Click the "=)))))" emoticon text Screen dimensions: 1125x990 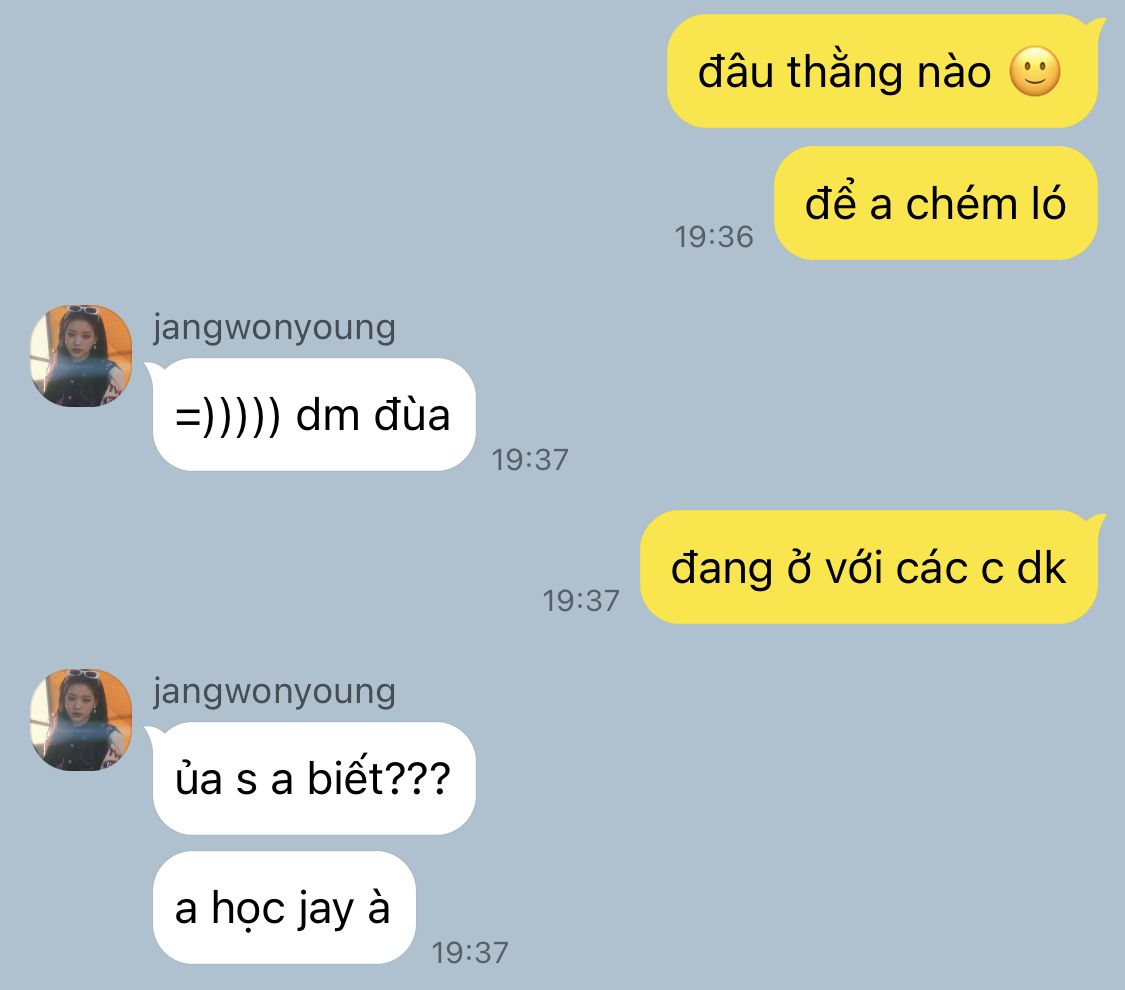(x=228, y=416)
